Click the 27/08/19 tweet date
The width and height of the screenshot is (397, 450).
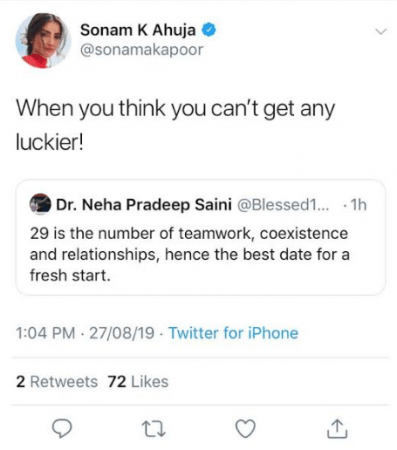(x=122, y=333)
